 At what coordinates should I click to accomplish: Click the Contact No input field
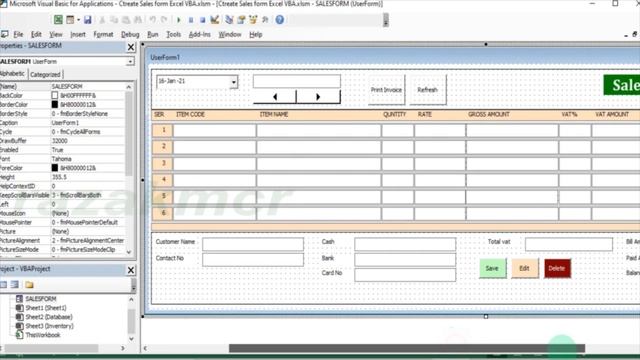[253, 260]
